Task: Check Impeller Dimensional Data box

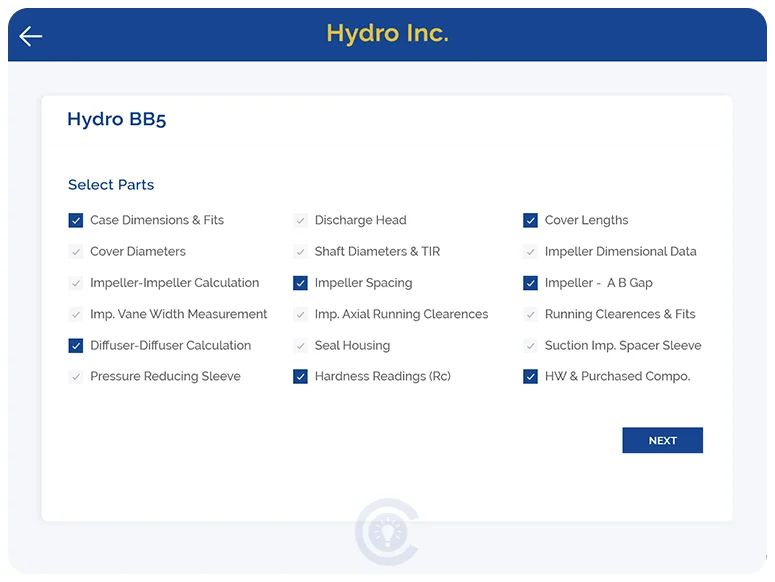Action: (x=531, y=252)
